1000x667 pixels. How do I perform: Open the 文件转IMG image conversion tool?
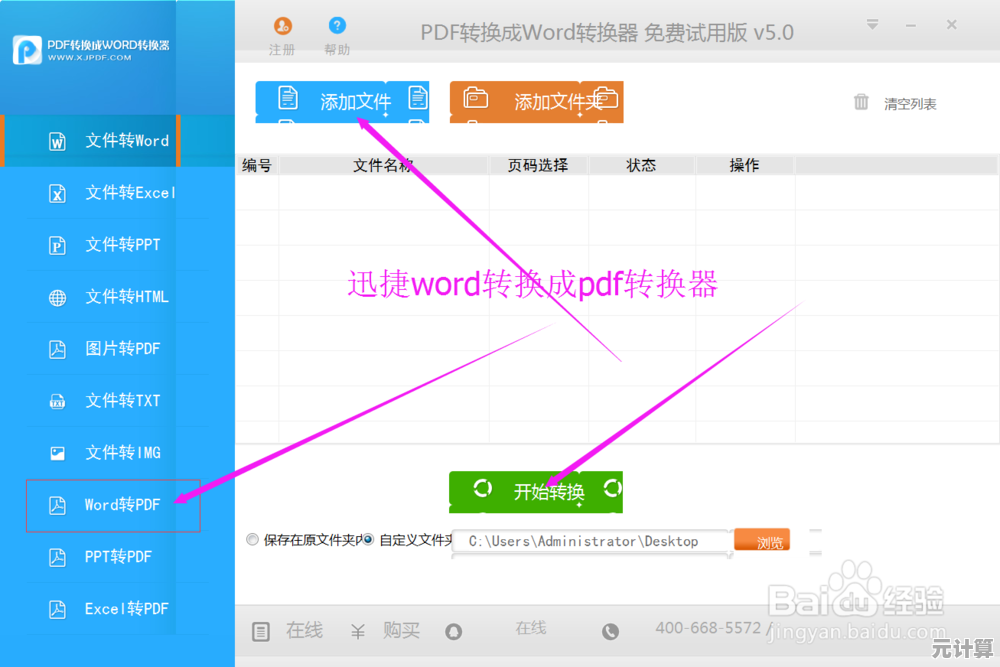(x=113, y=453)
